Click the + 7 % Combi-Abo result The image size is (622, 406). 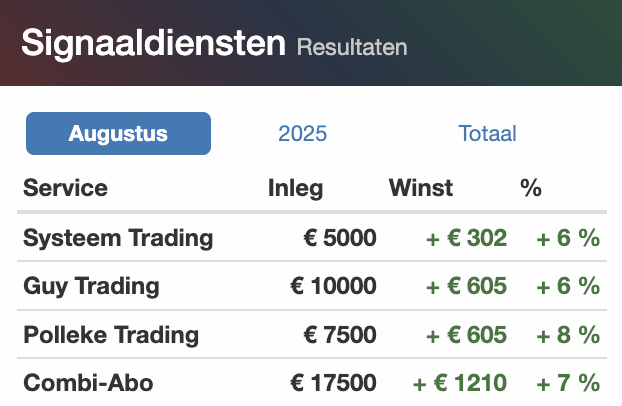tap(568, 383)
